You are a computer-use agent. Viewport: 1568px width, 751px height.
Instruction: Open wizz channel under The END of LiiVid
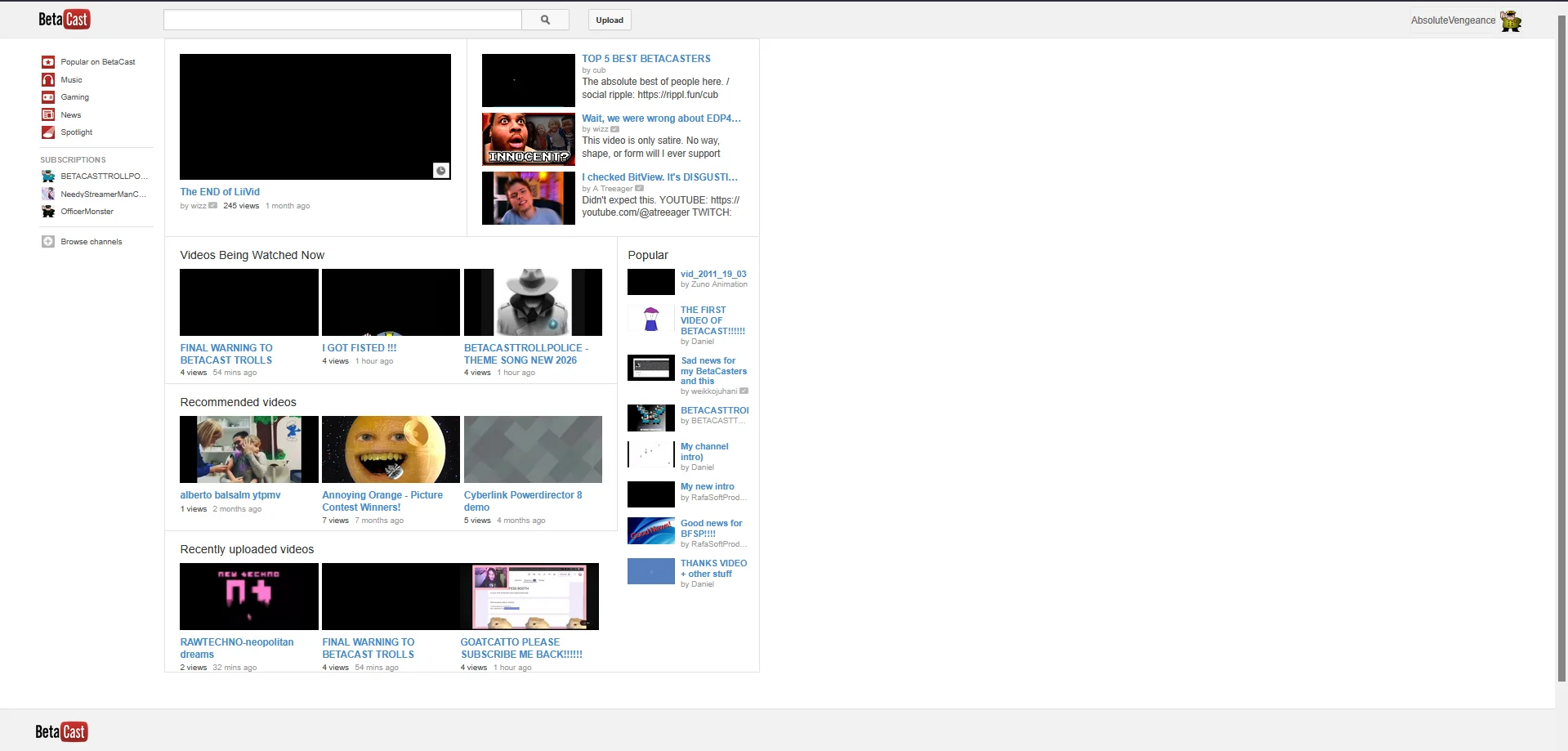click(x=199, y=206)
